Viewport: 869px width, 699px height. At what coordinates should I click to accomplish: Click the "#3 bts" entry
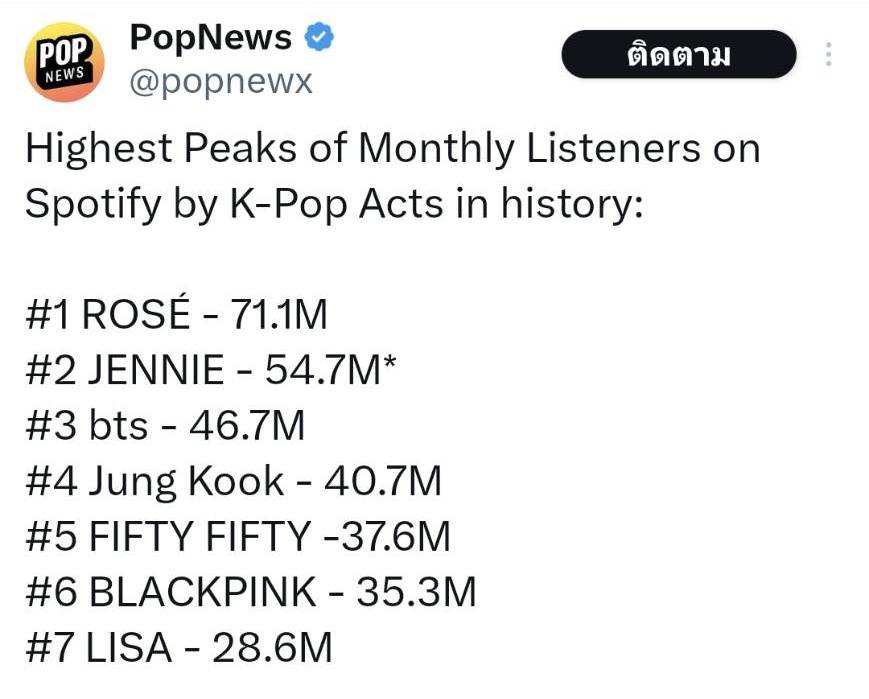point(86,427)
